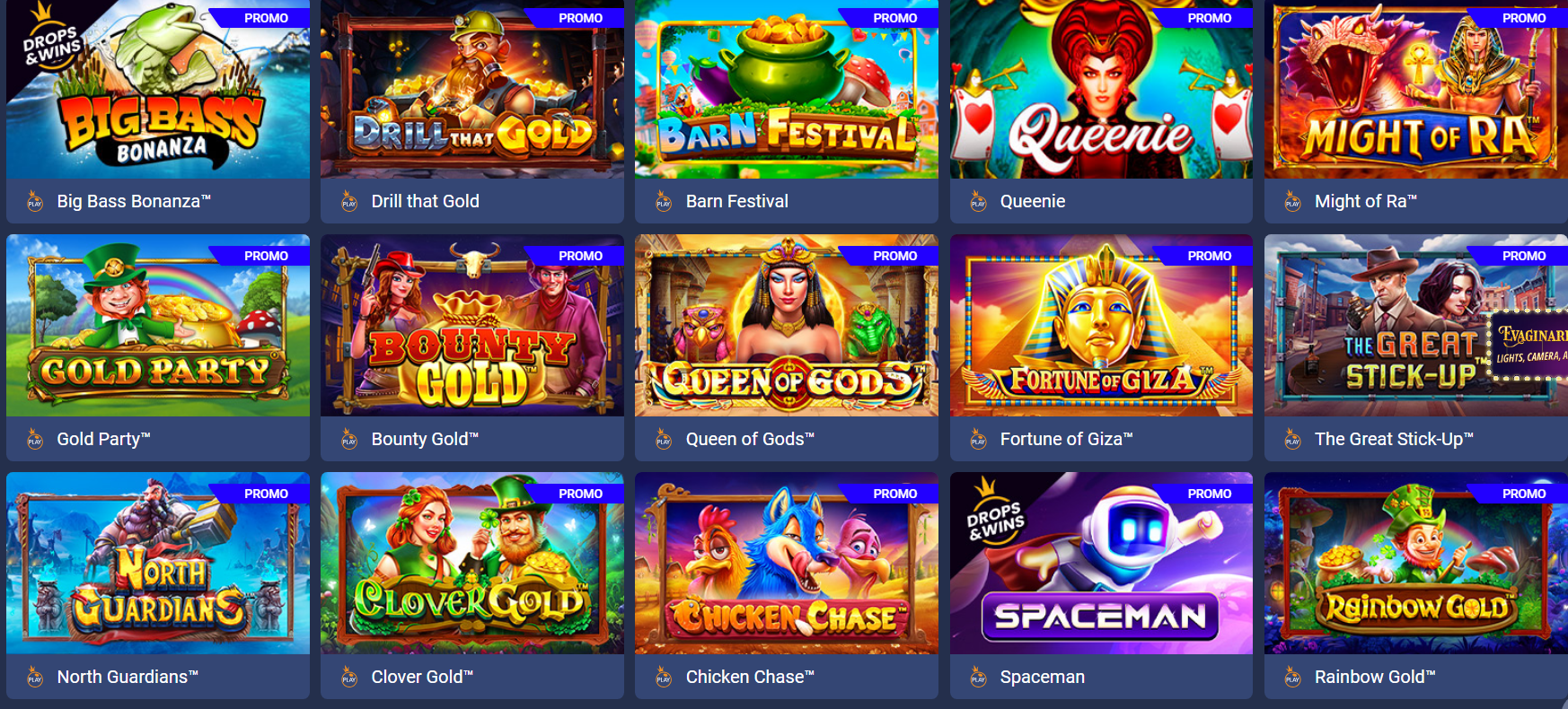
Task: Click provider icon next to Chicken Chase
Action: coord(664,677)
